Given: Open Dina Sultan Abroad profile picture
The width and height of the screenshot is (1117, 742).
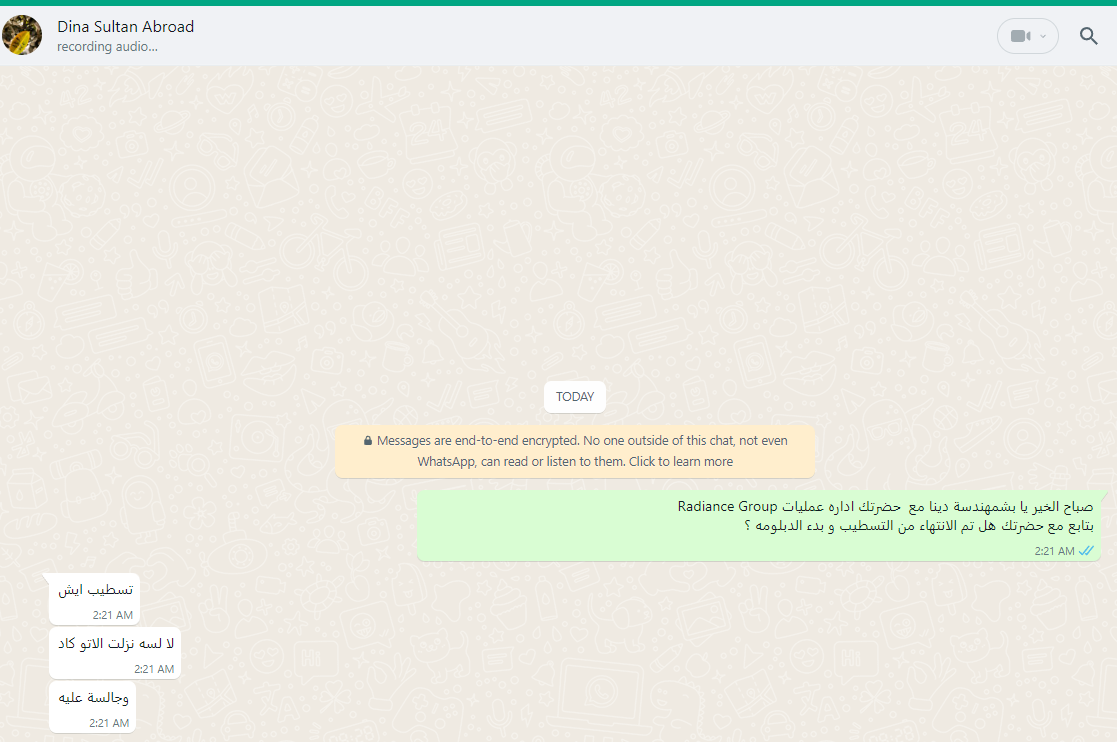Looking at the screenshot, I should [21, 35].
